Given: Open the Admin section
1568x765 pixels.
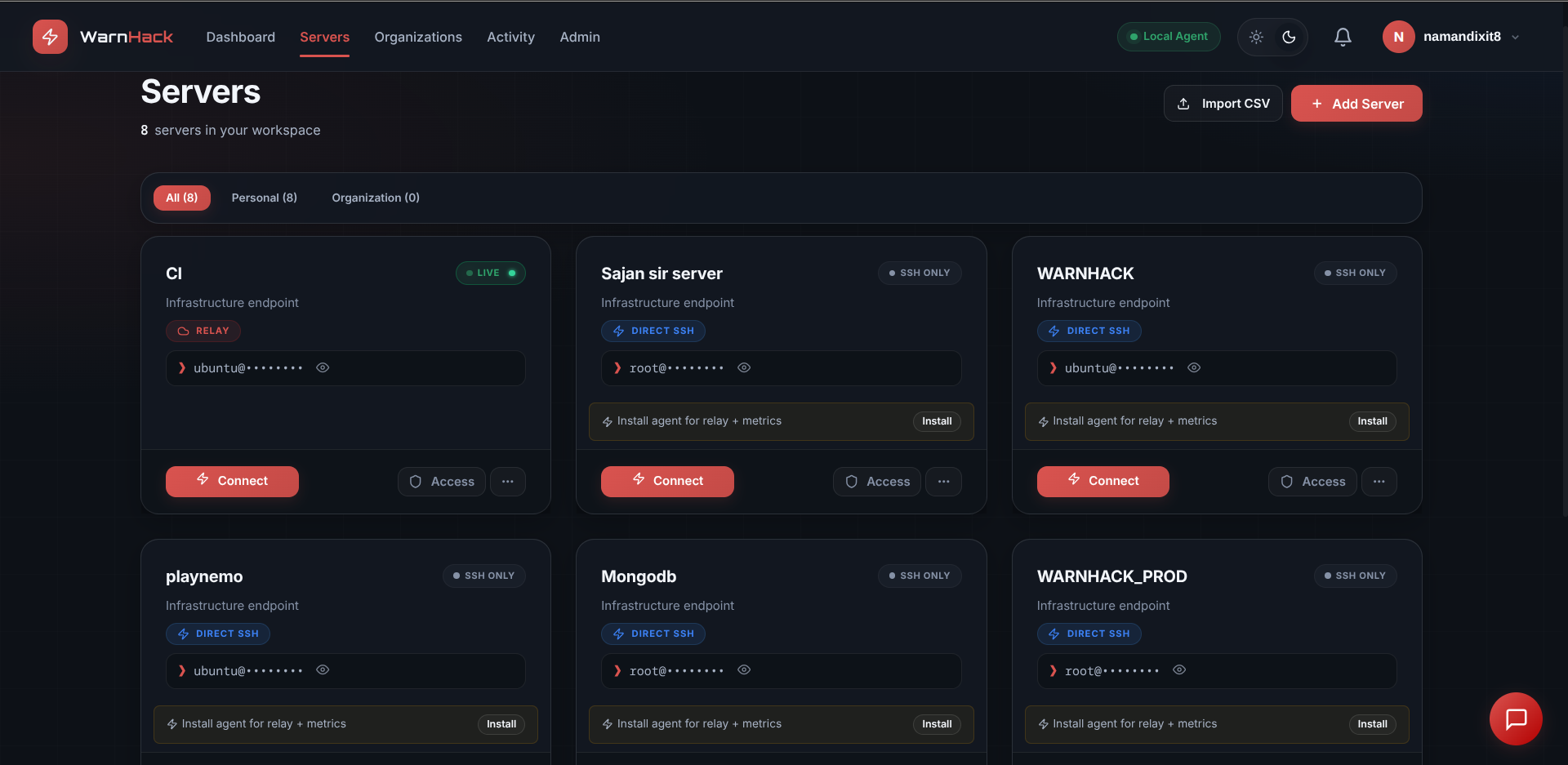Looking at the screenshot, I should coord(580,37).
